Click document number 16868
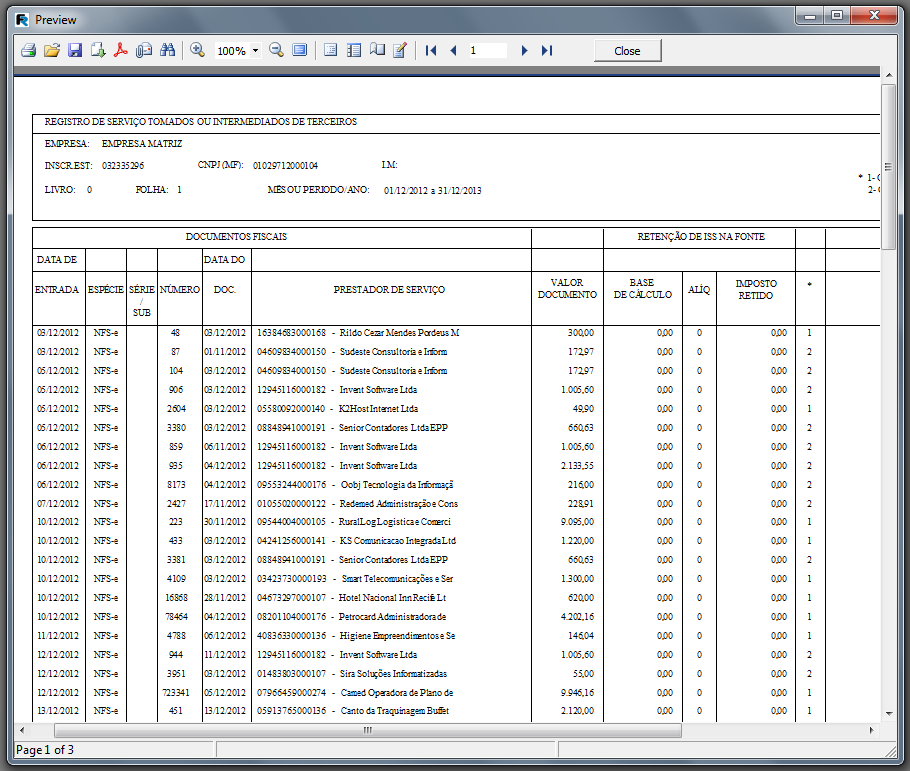 [176, 597]
